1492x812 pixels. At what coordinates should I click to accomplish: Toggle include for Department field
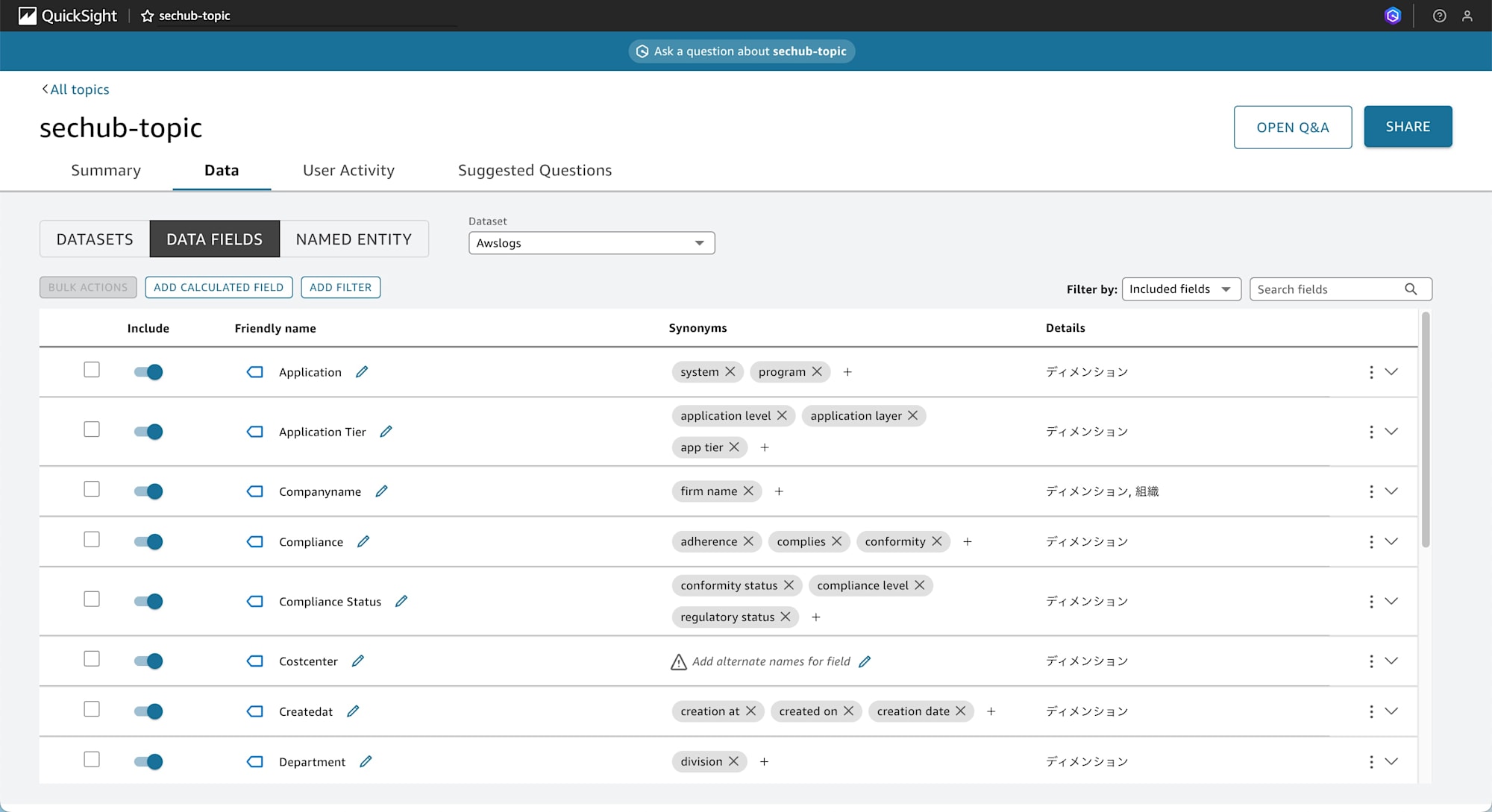pyautogui.click(x=148, y=761)
